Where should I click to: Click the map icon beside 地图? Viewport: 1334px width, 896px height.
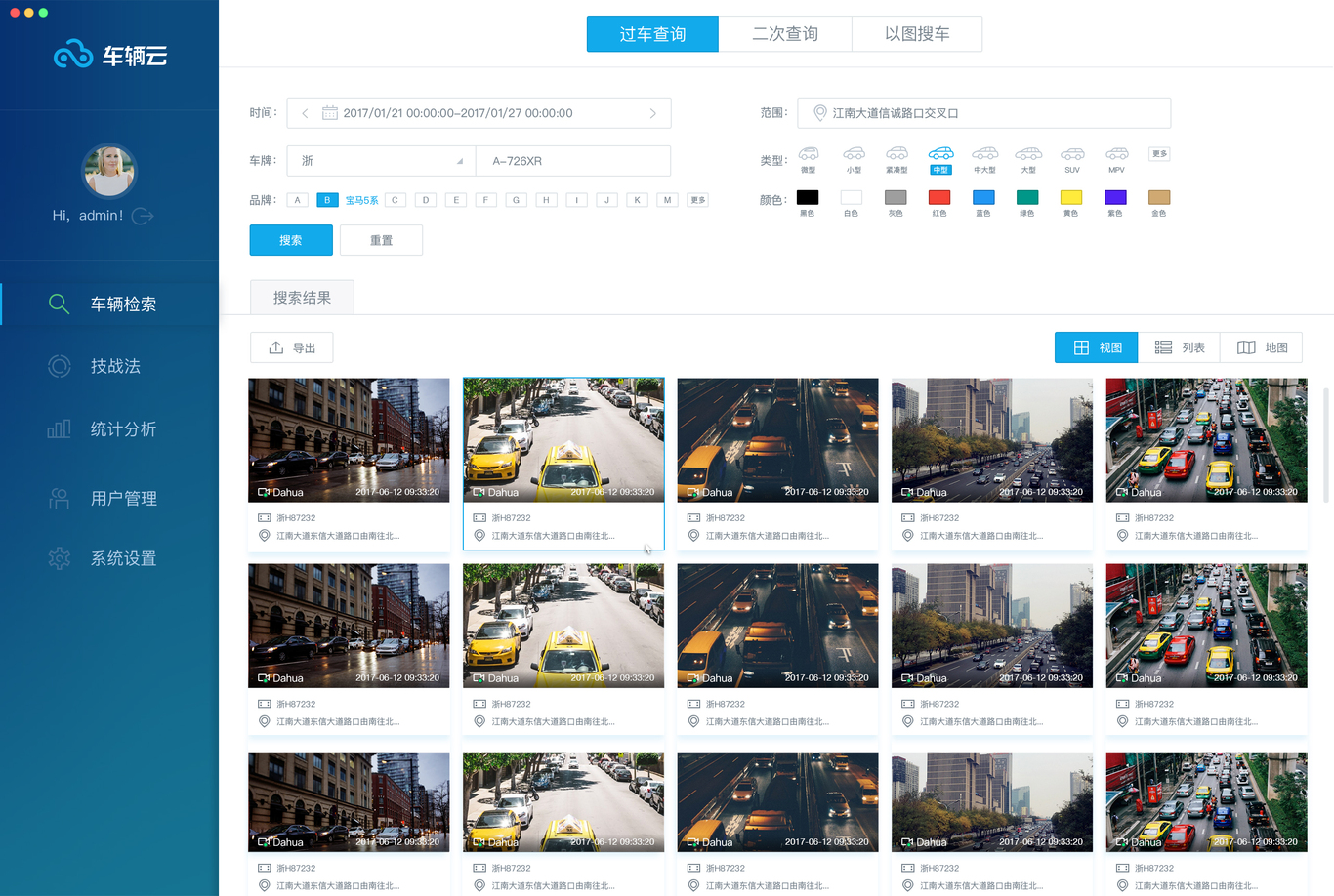1246,347
